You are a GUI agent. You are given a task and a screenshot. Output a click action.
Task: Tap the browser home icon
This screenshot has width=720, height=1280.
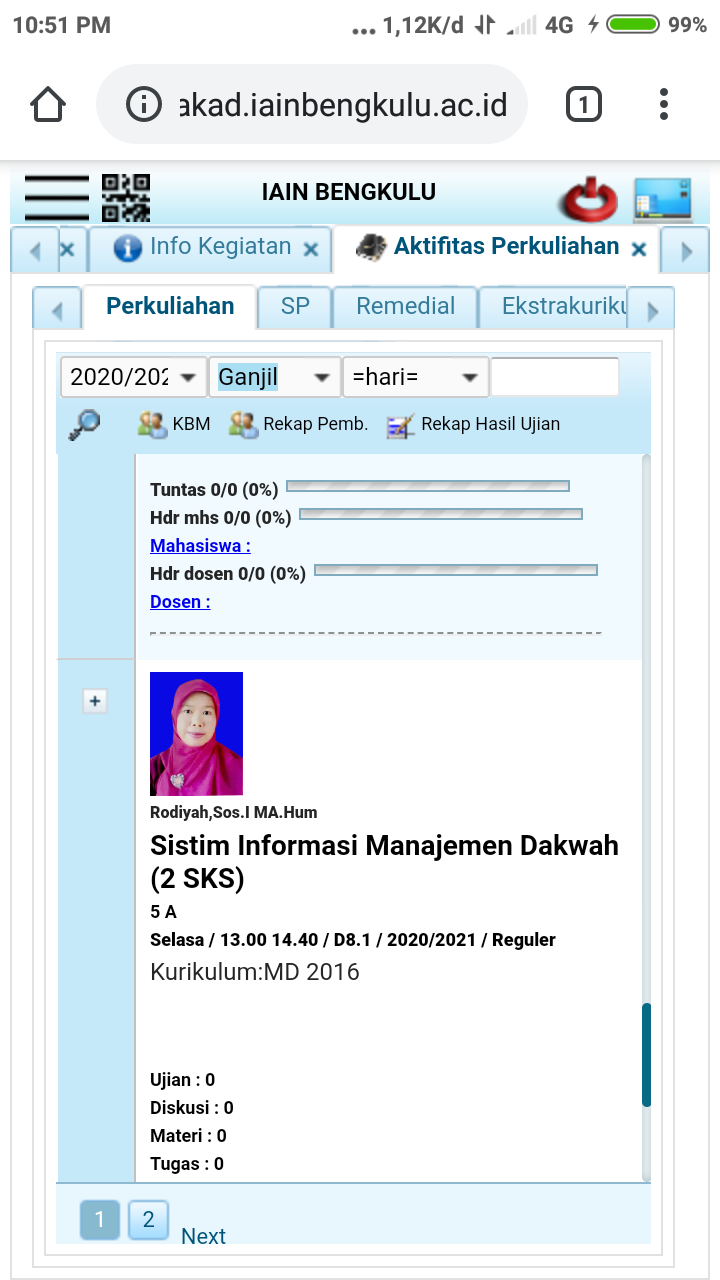point(48,104)
